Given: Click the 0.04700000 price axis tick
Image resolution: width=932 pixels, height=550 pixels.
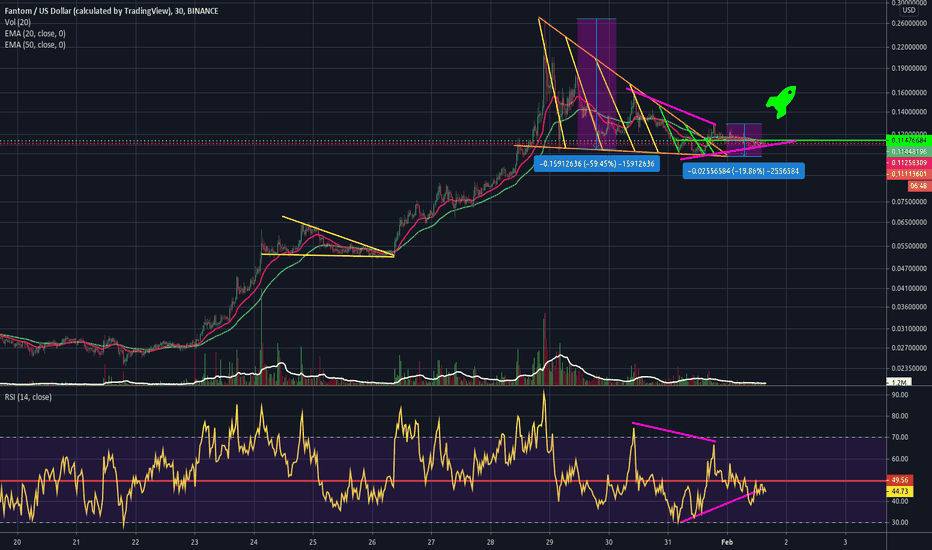Looking at the screenshot, I should point(909,268).
